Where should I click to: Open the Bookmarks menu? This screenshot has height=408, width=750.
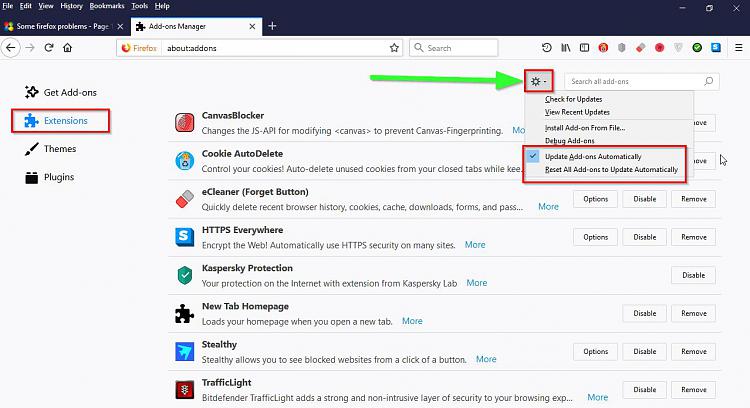coord(107,6)
